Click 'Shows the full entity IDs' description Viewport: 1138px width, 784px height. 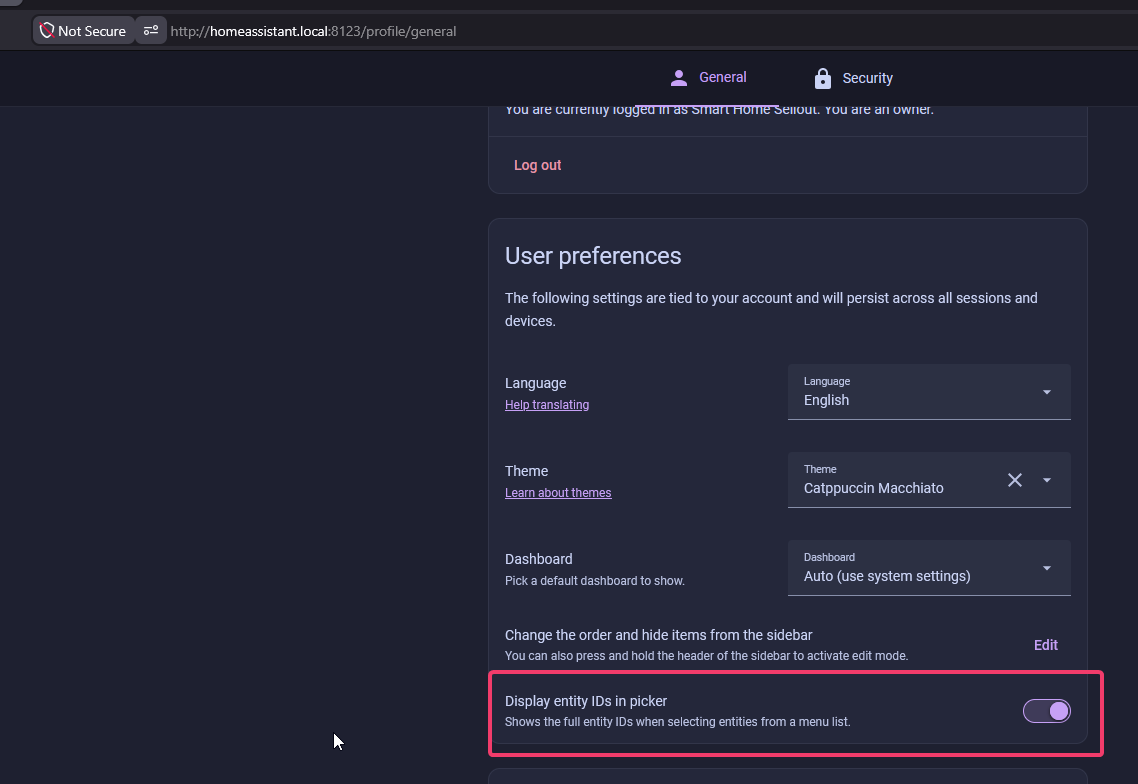point(677,722)
